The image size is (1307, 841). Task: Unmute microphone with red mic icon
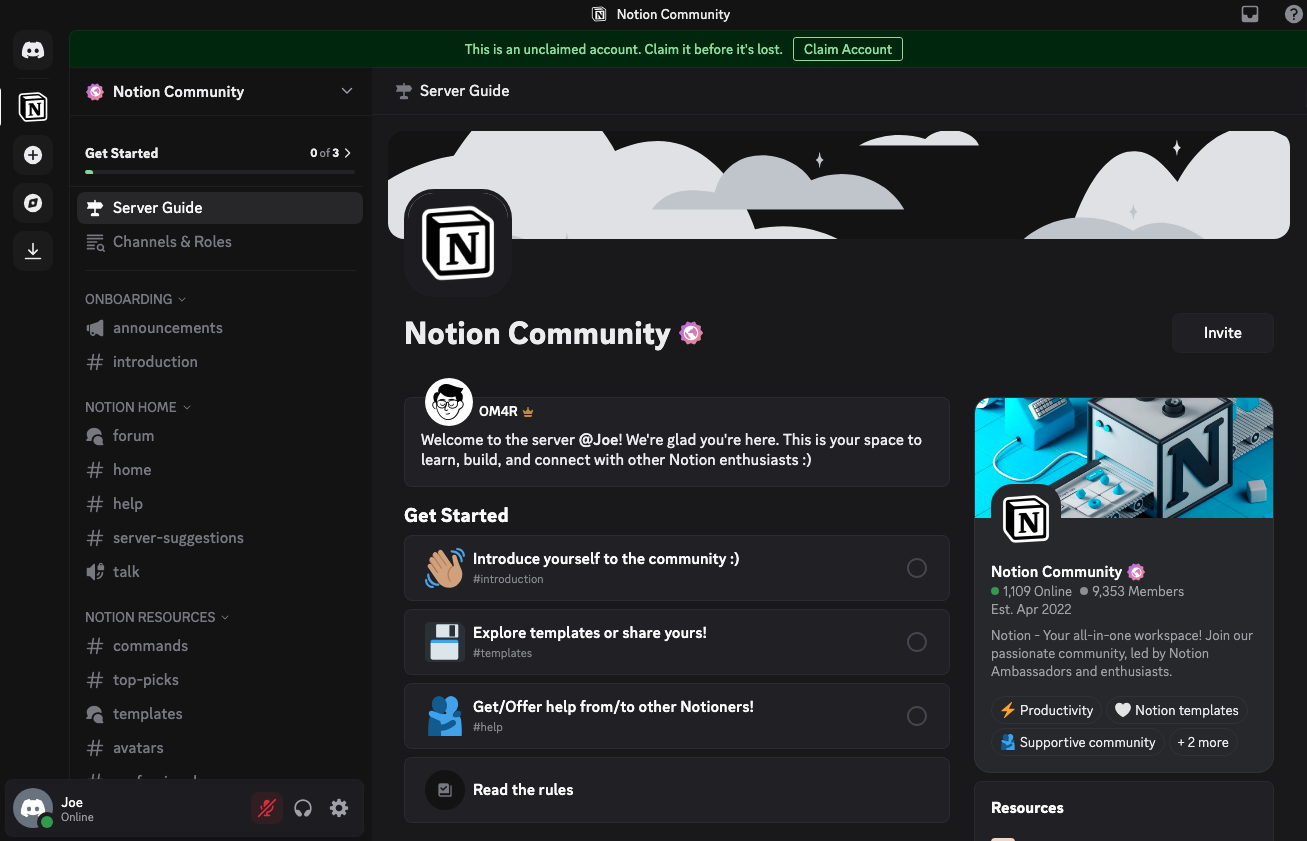[267, 808]
